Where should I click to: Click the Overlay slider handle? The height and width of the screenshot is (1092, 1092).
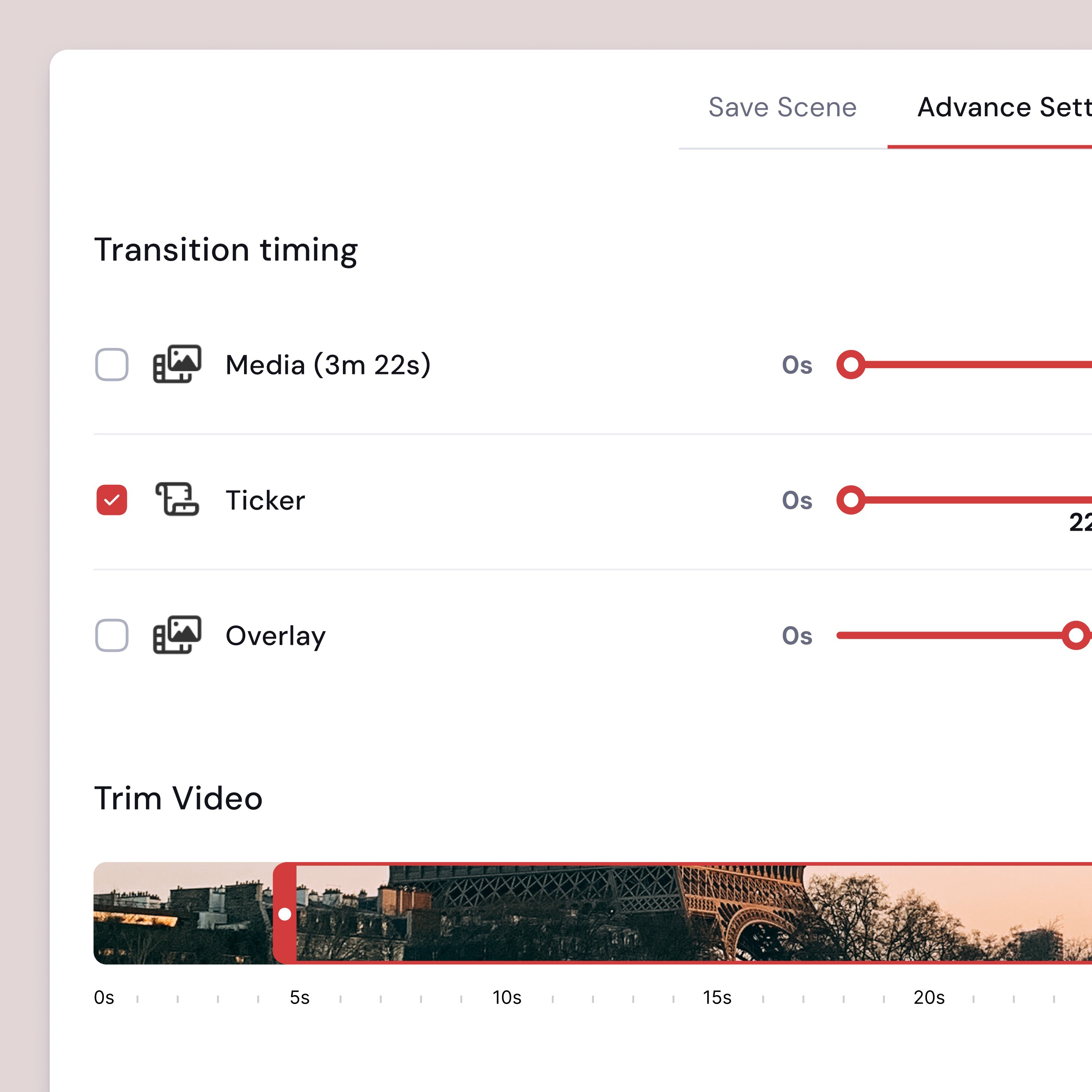click(1075, 635)
